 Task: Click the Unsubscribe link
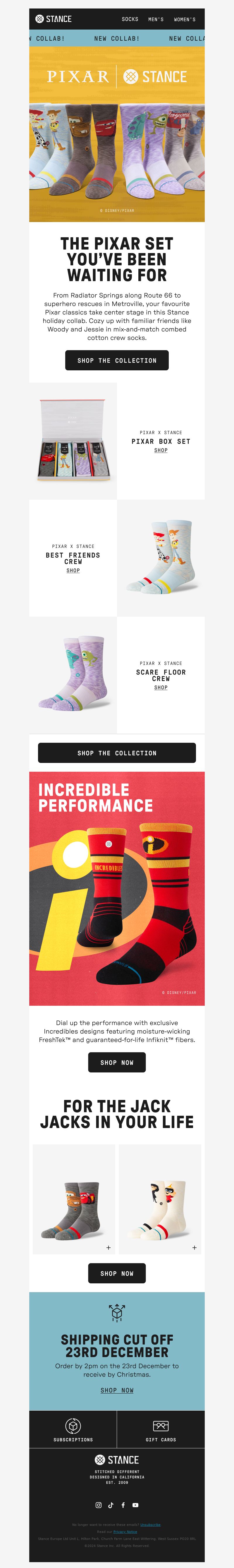[151, 1525]
